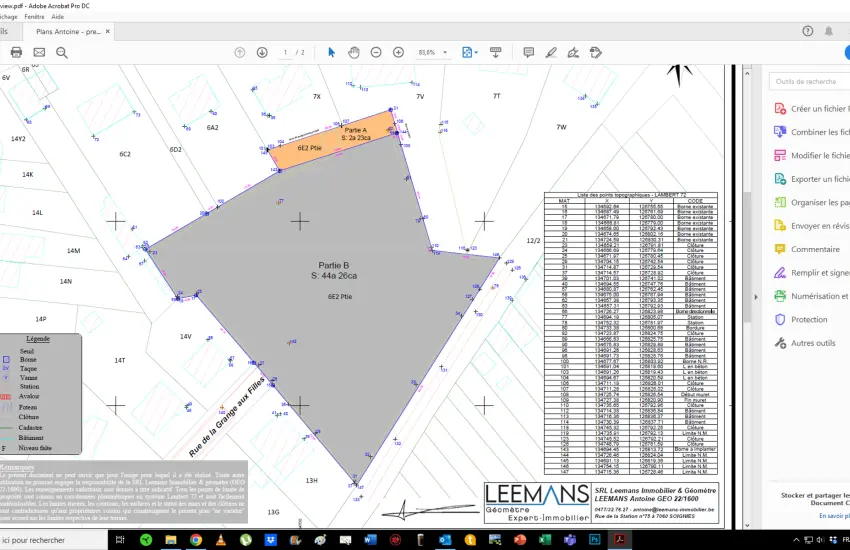The image size is (850, 550).
Task: Open the Fenêtre menu
Action: [x=34, y=17]
